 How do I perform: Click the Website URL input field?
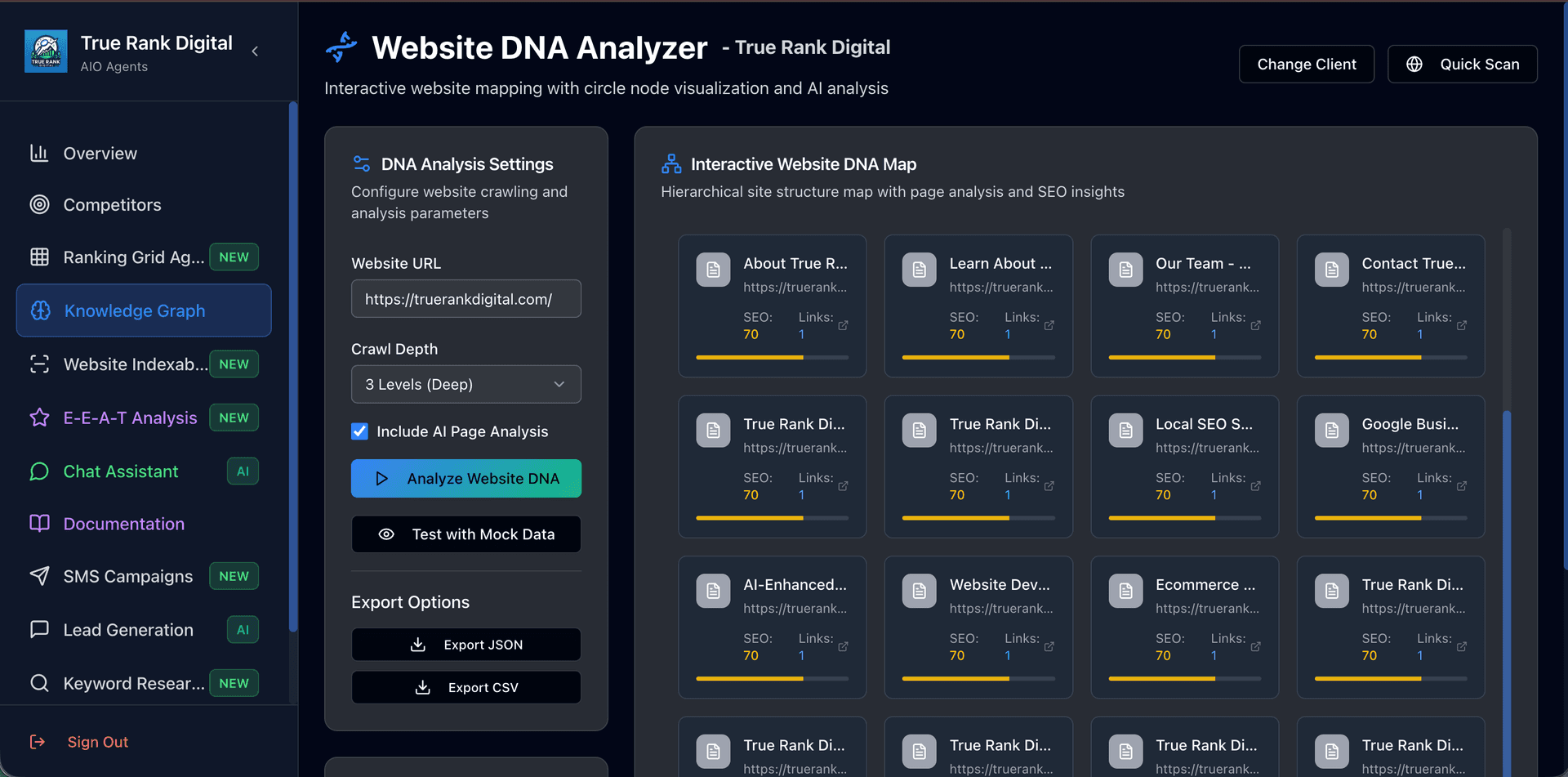pyautogui.click(x=465, y=299)
